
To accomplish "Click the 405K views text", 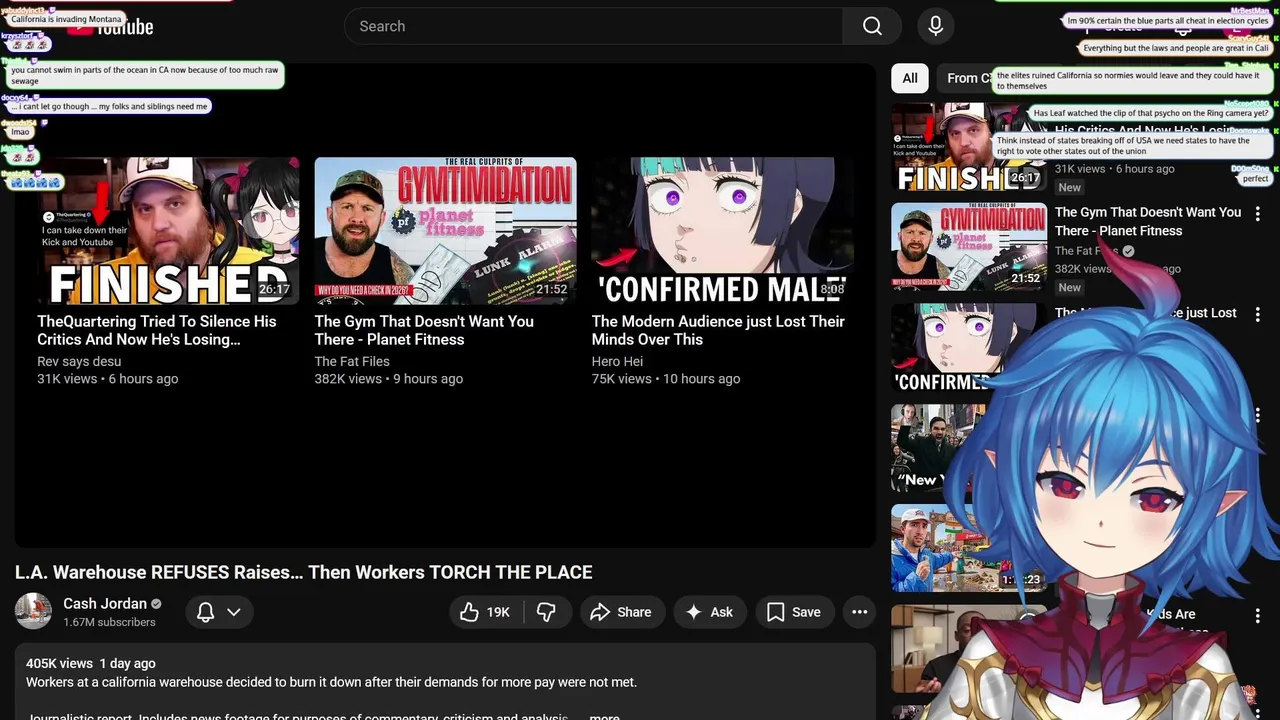I will pyautogui.click(x=59, y=663).
